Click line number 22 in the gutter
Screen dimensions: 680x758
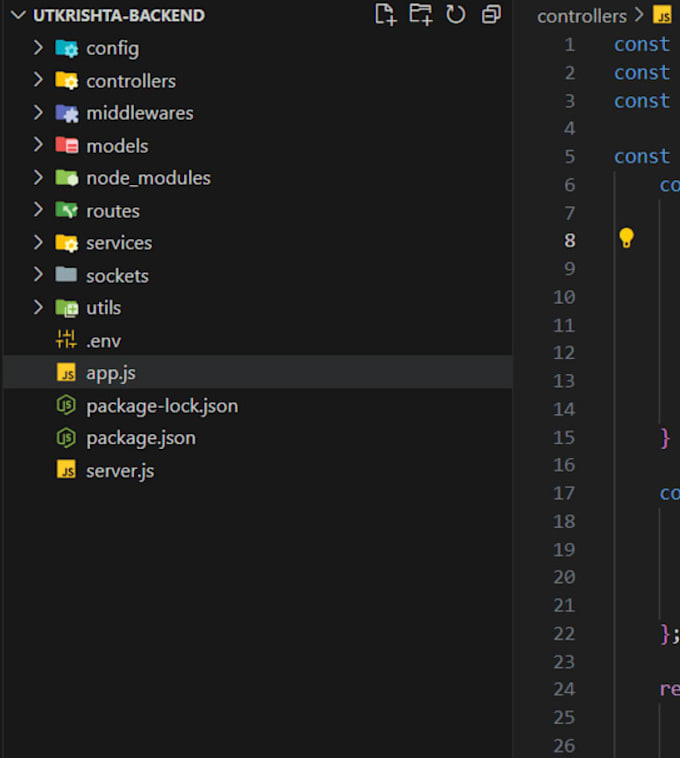(x=564, y=633)
